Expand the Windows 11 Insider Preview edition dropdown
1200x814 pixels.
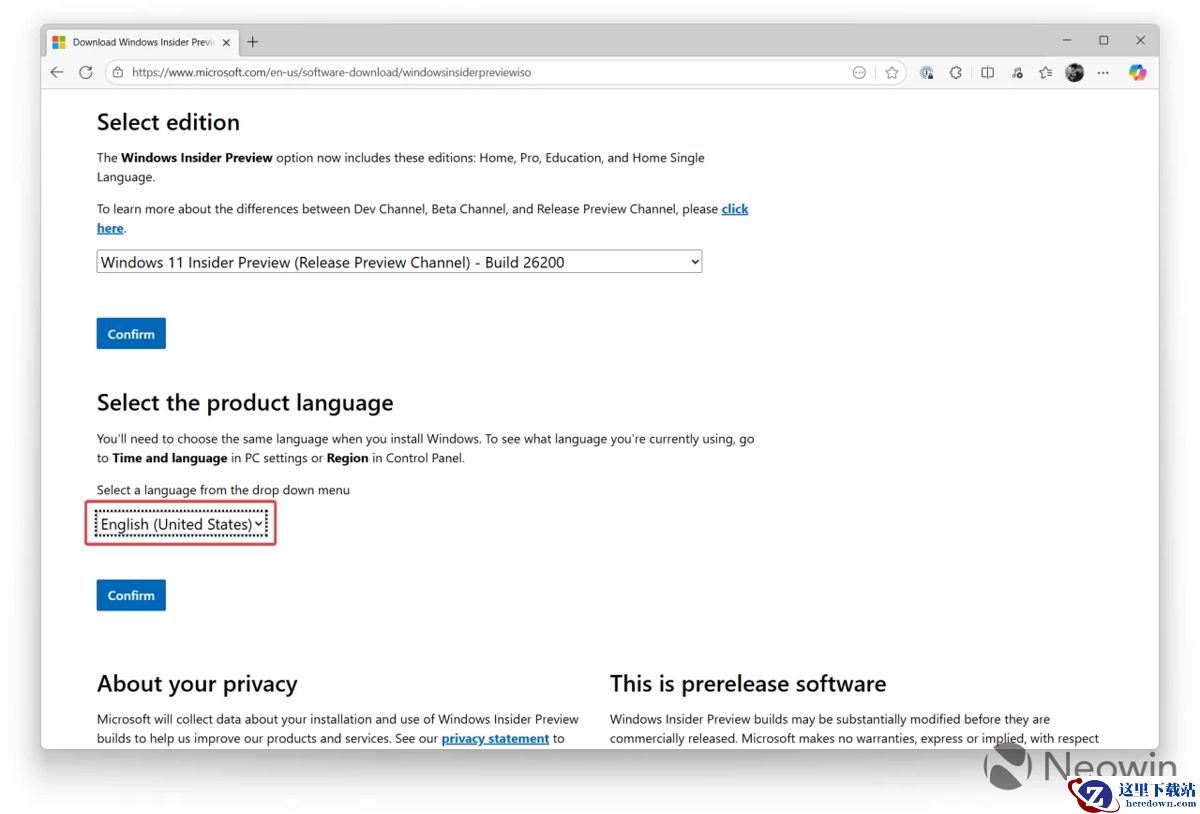399,262
